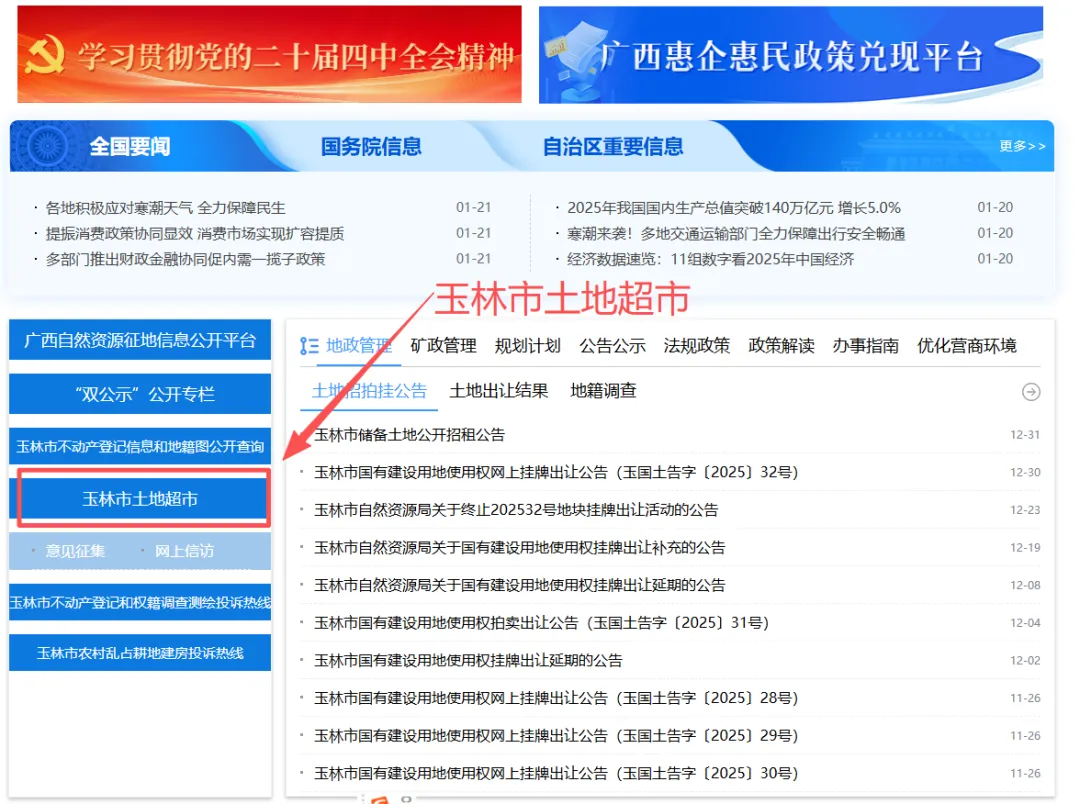
Task: Open 玉林市储备土地公开招租公告 article
Action: 409,435
